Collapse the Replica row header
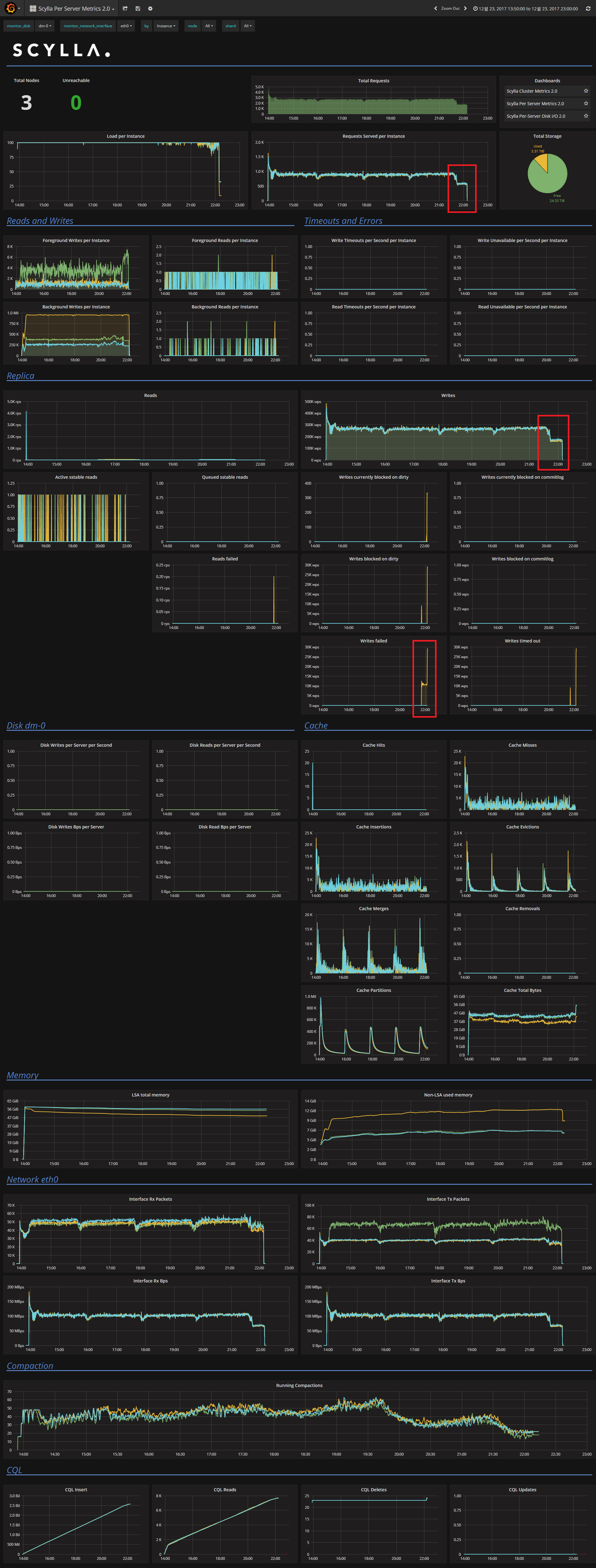596x1568 pixels. 20,376
